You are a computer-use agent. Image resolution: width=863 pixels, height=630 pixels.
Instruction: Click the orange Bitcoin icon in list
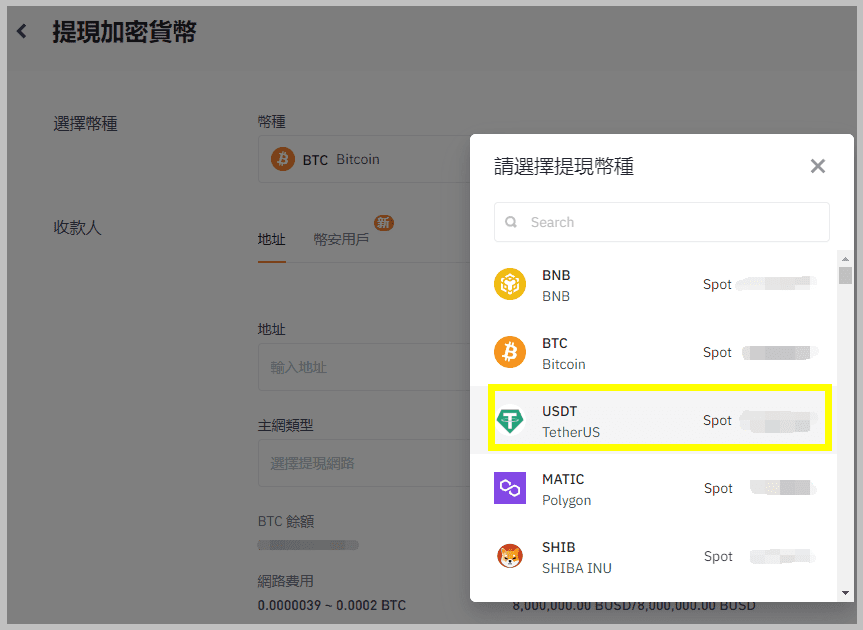[x=510, y=353]
